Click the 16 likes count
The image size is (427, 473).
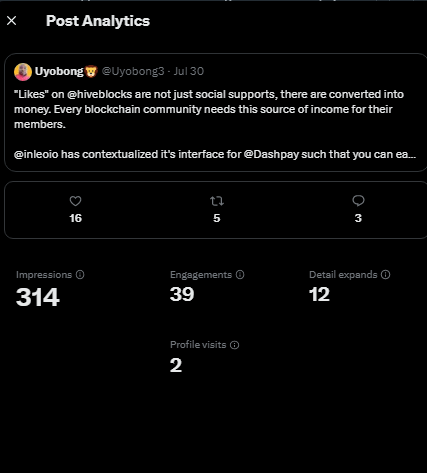75,218
